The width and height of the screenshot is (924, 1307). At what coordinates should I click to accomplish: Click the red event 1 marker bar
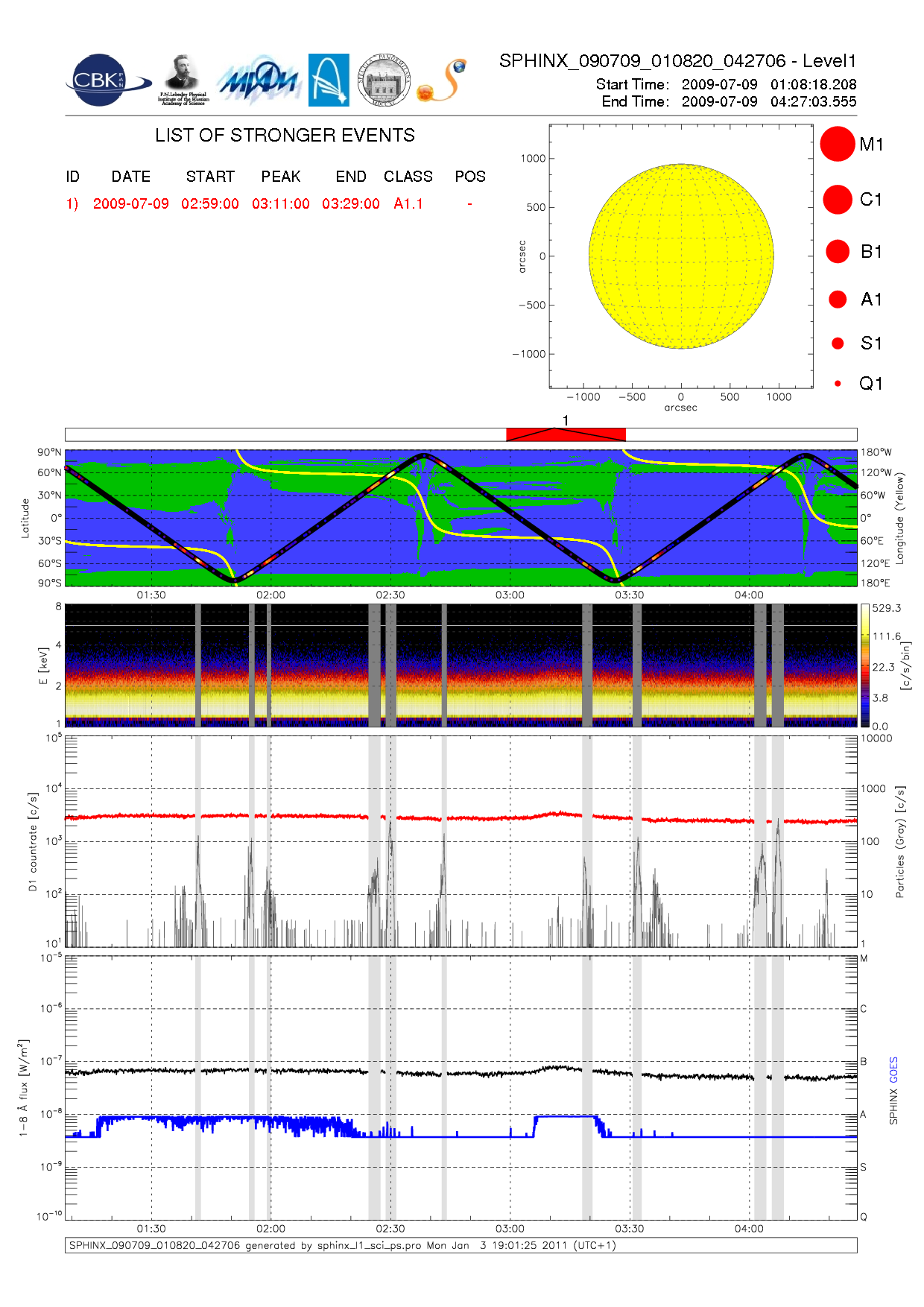click(566, 434)
